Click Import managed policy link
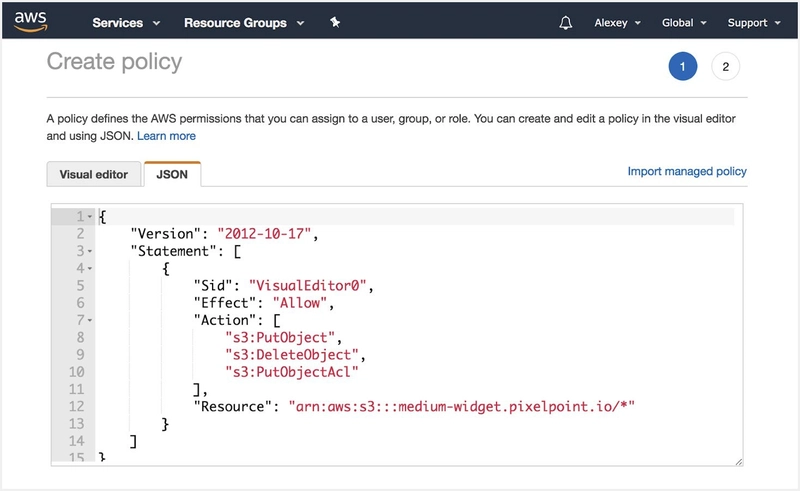This screenshot has width=800, height=491. [686, 171]
